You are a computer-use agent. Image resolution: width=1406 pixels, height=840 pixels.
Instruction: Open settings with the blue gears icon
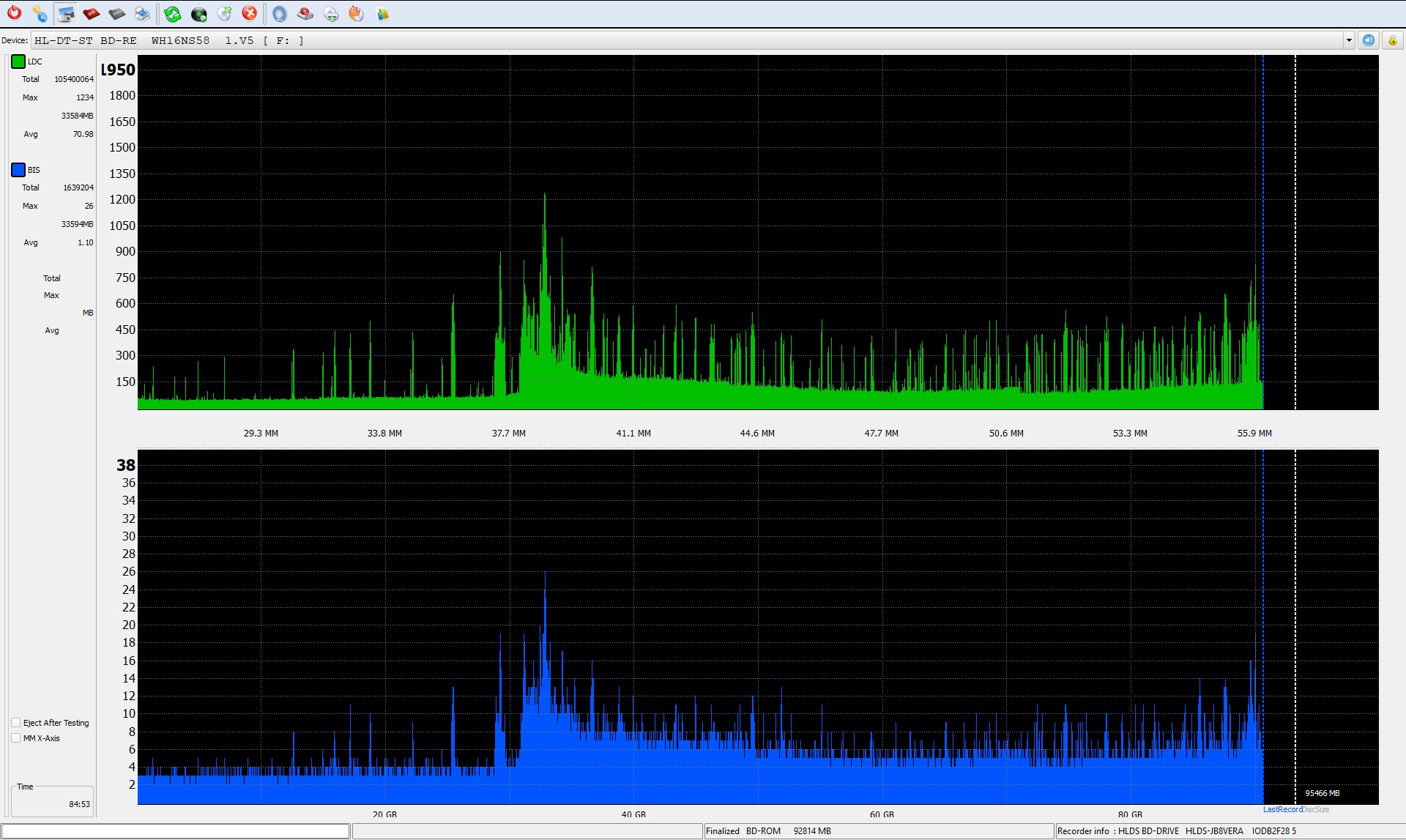click(x=40, y=13)
